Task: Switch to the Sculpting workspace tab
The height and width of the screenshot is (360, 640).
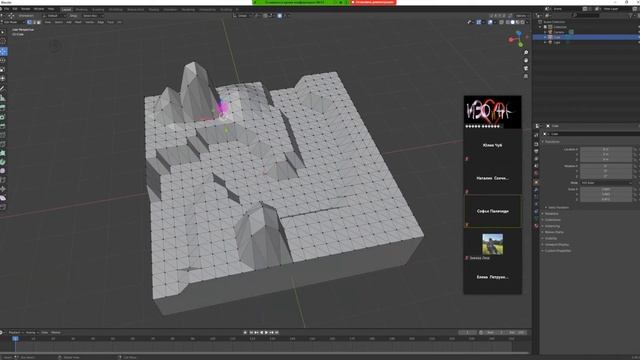Action: (x=98, y=9)
